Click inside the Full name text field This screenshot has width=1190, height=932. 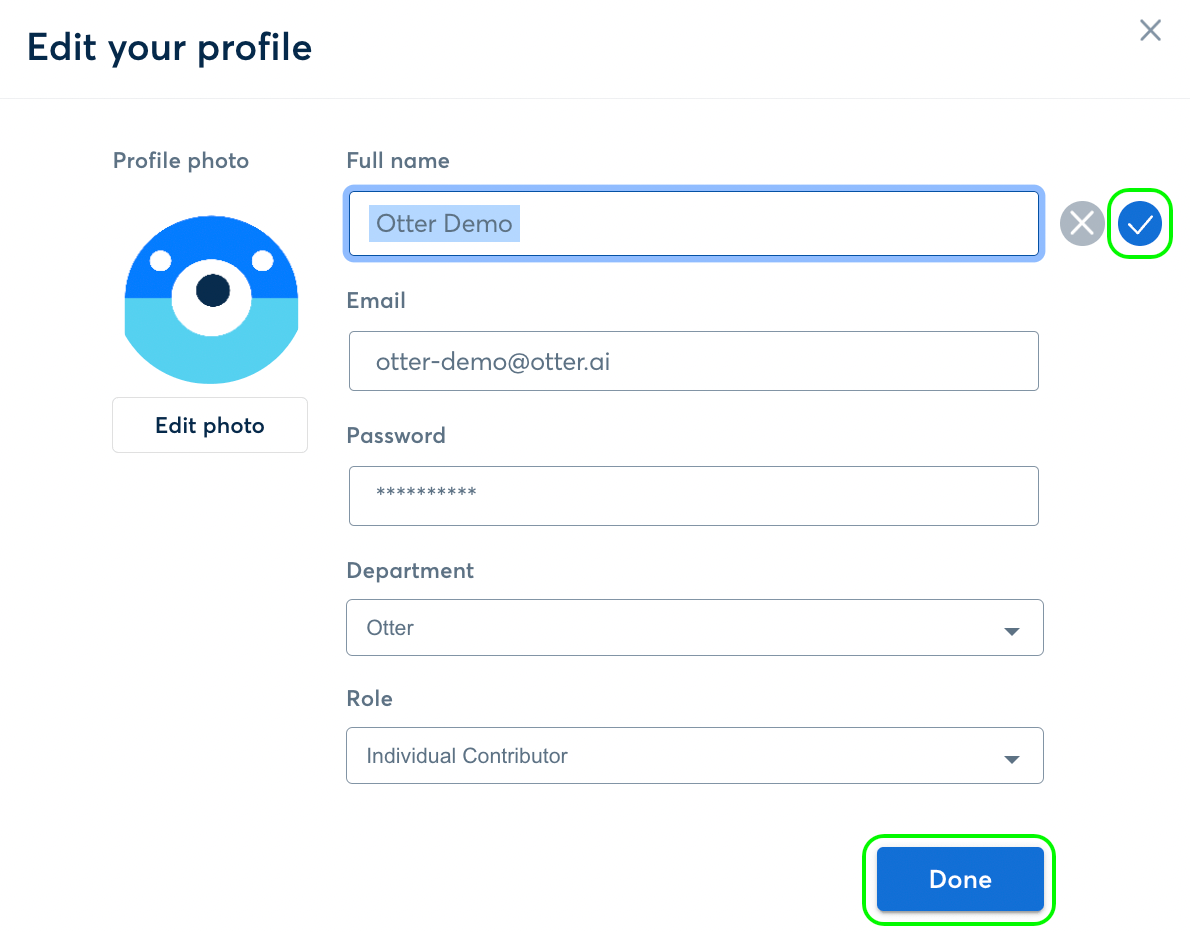tap(694, 223)
